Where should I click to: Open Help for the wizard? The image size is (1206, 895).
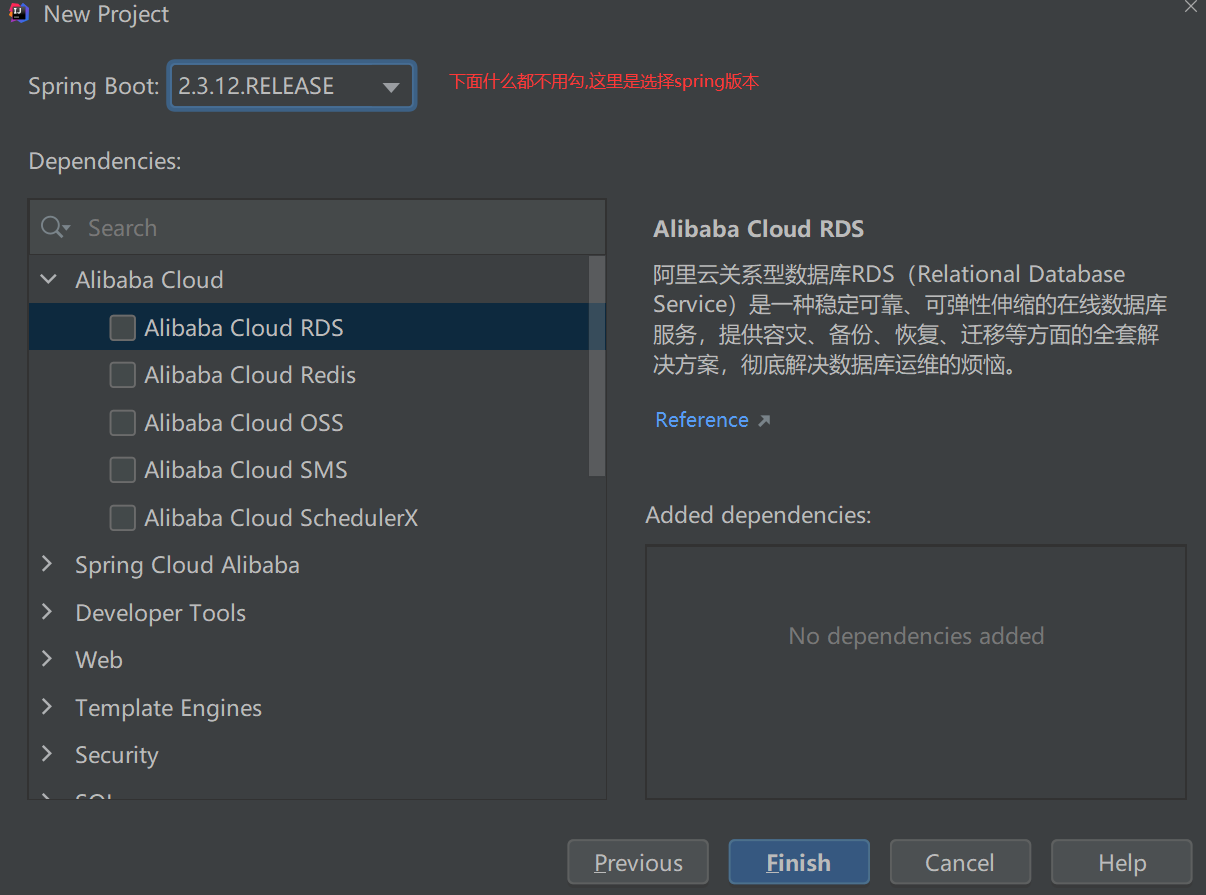(1121, 862)
